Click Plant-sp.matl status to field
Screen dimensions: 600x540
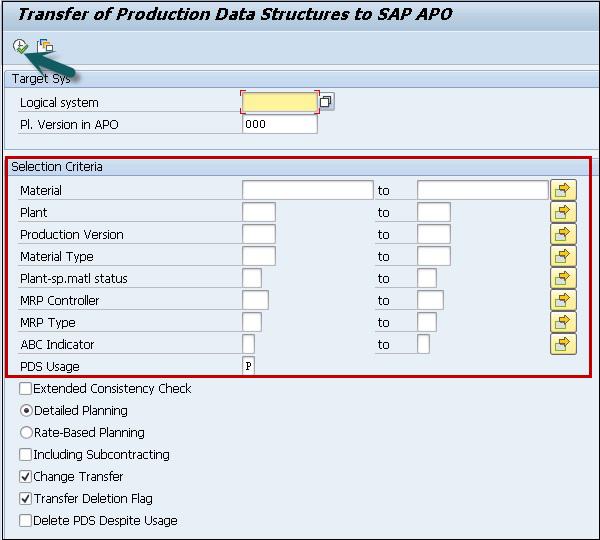[427, 278]
